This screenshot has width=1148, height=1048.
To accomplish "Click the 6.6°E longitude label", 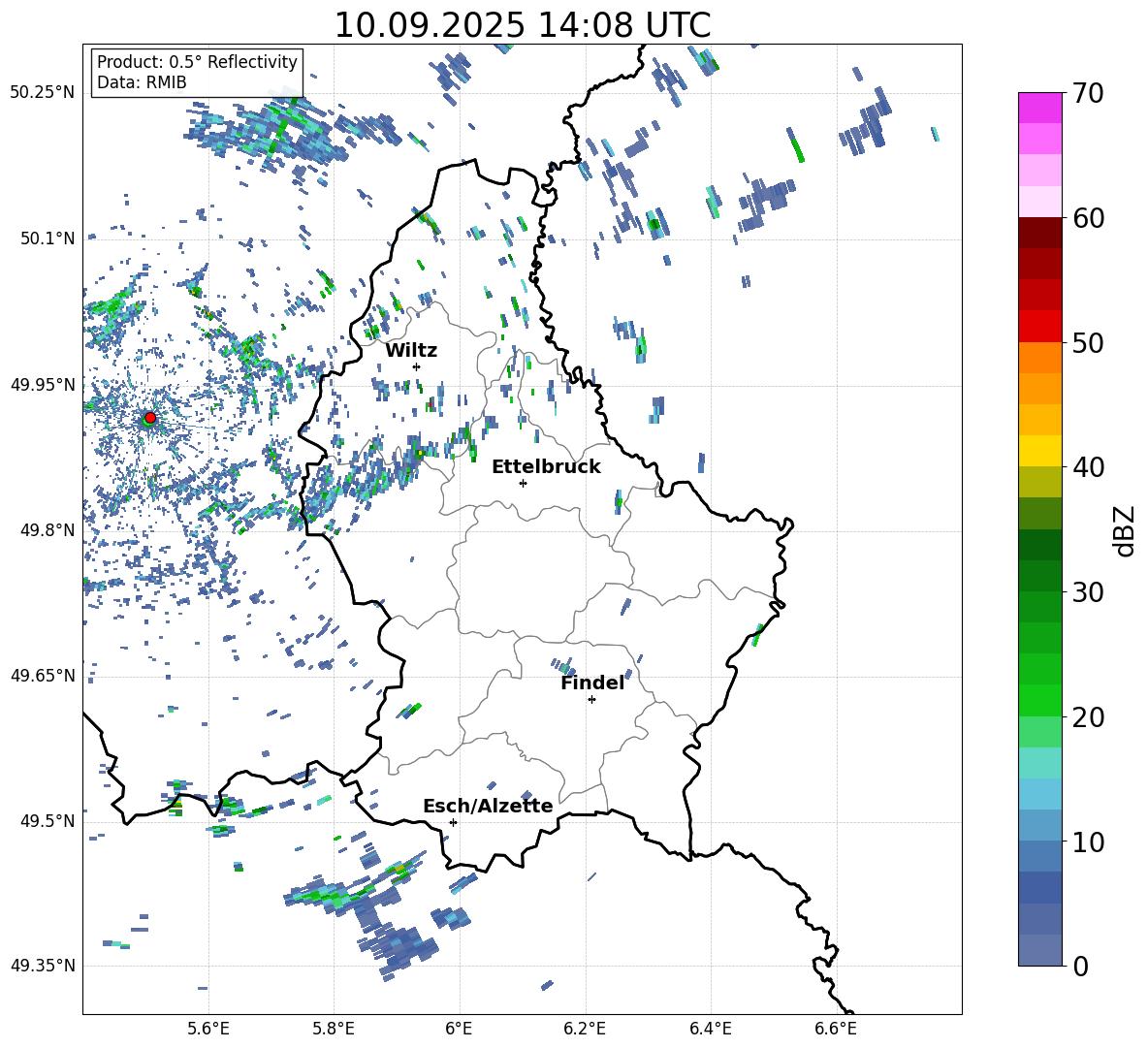I will tap(836, 1030).
